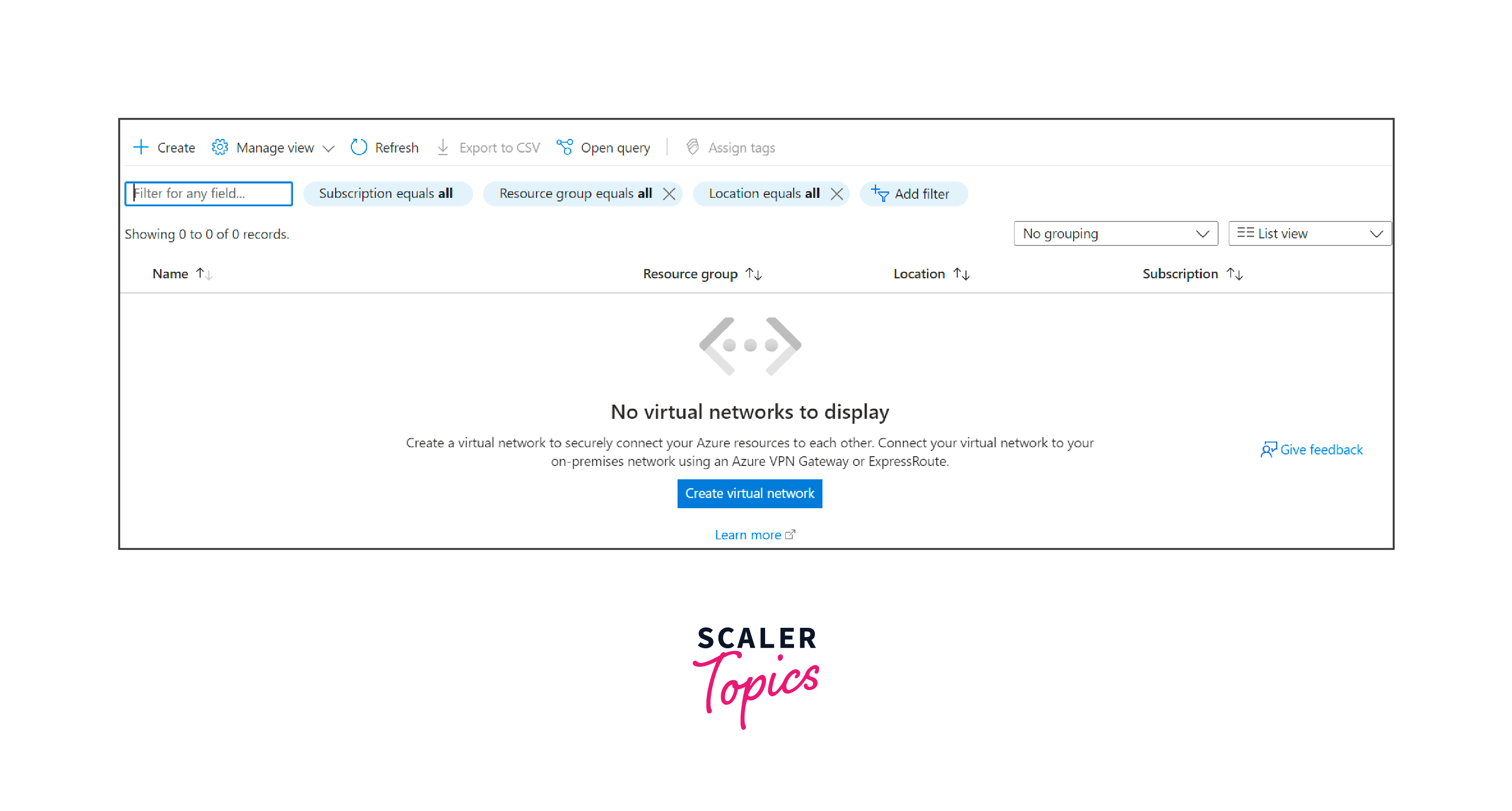The image size is (1512, 811).
Task: Click the Manage view settings icon
Action: pyautogui.click(x=219, y=148)
